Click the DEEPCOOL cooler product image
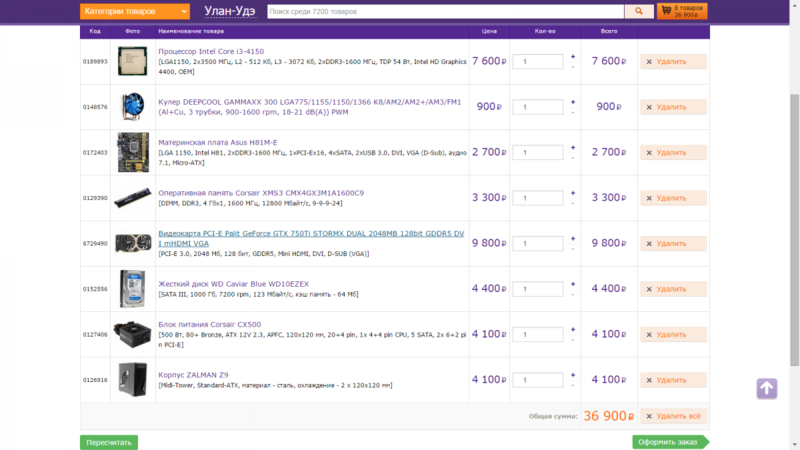Image resolution: width=800 pixels, height=450 pixels. [132, 107]
